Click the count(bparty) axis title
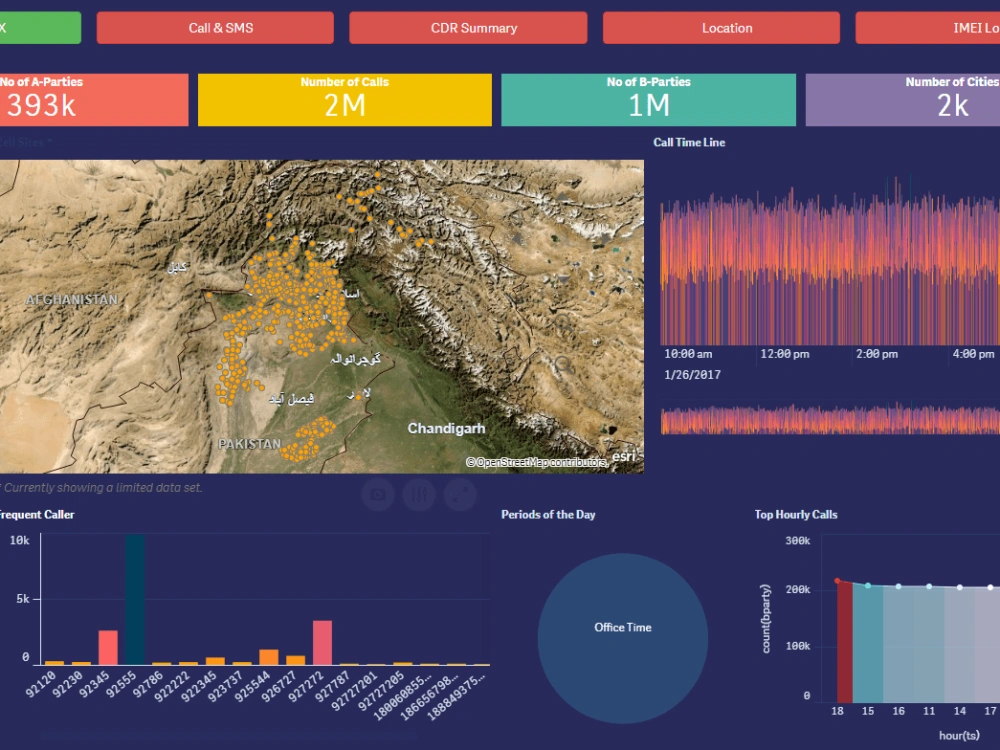Image resolution: width=1000 pixels, height=750 pixels. [x=766, y=619]
